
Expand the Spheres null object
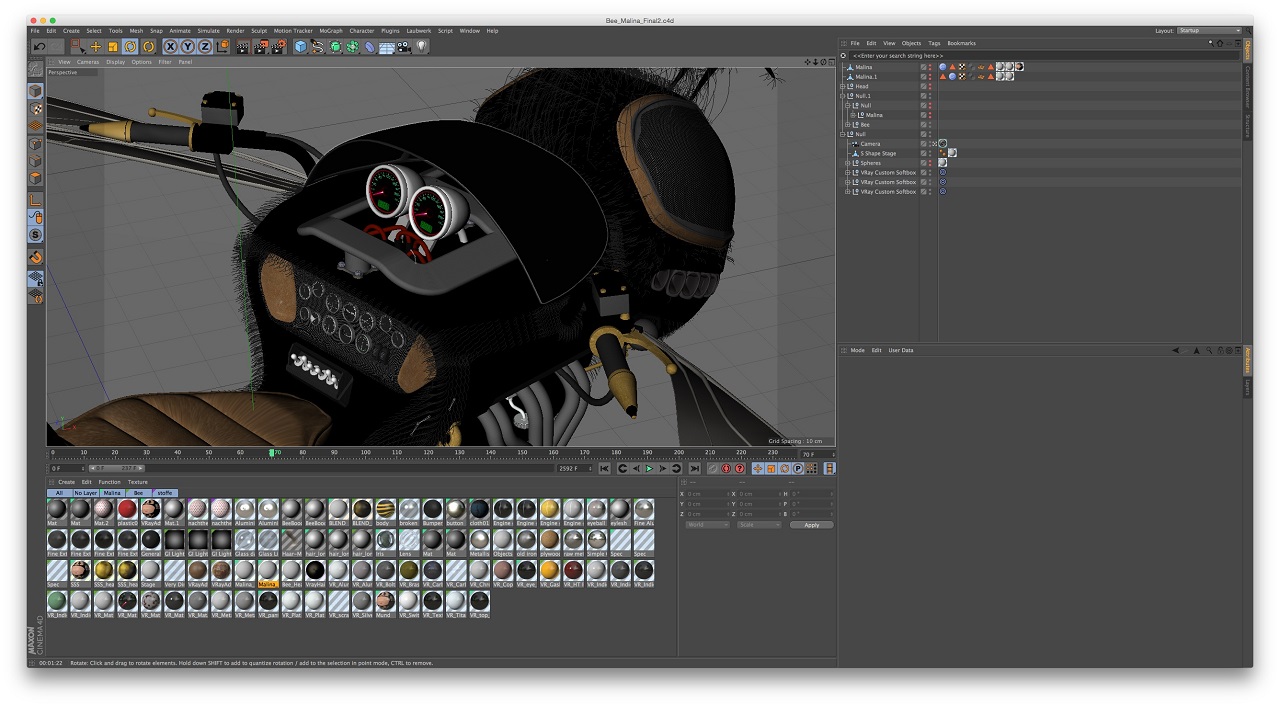click(x=848, y=163)
